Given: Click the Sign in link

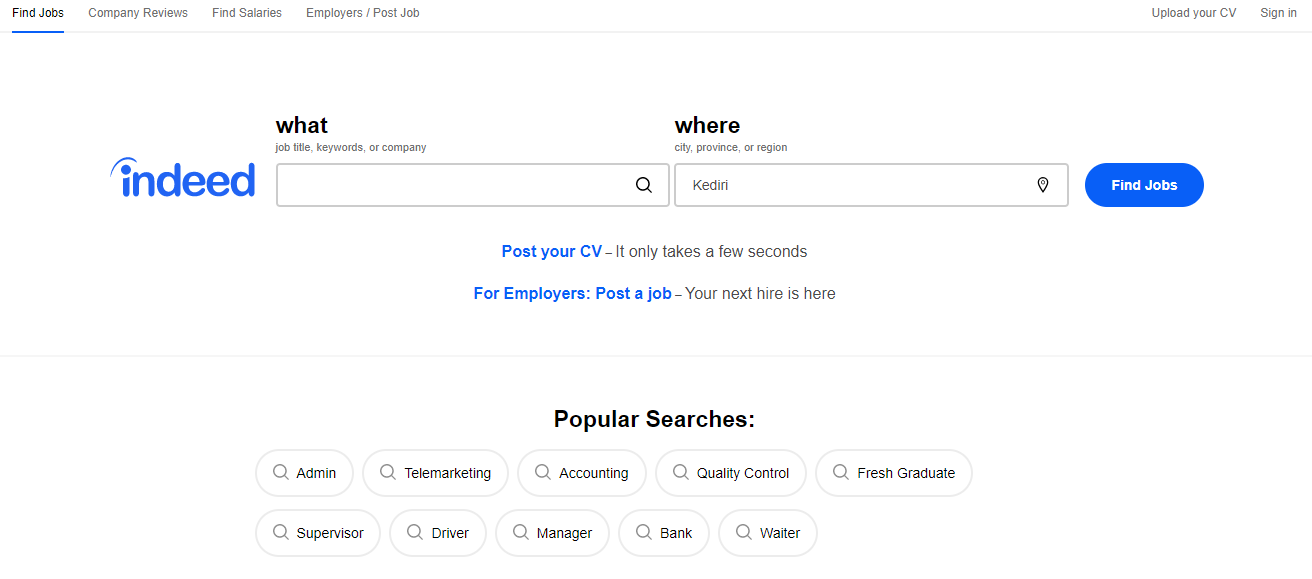Looking at the screenshot, I should click(1278, 13).
